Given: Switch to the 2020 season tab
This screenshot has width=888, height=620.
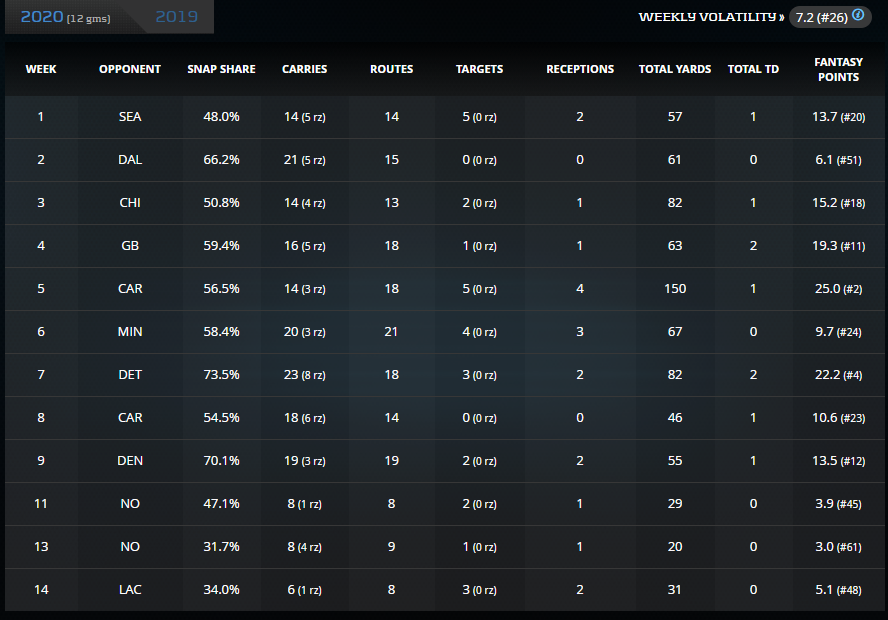Looking at the screenshot, I should click(x=66, y=17).
